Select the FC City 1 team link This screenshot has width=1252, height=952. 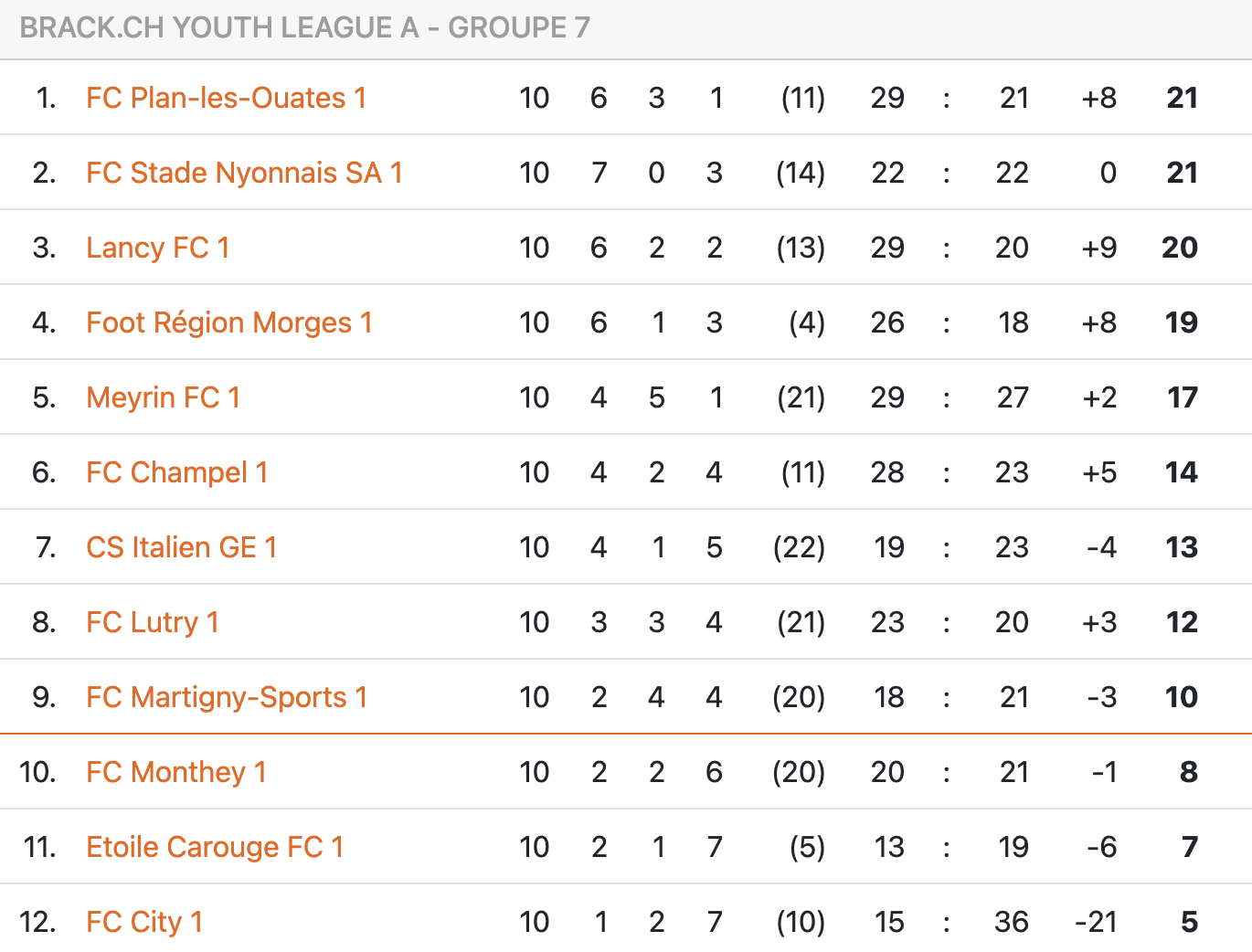pos(143,922)
